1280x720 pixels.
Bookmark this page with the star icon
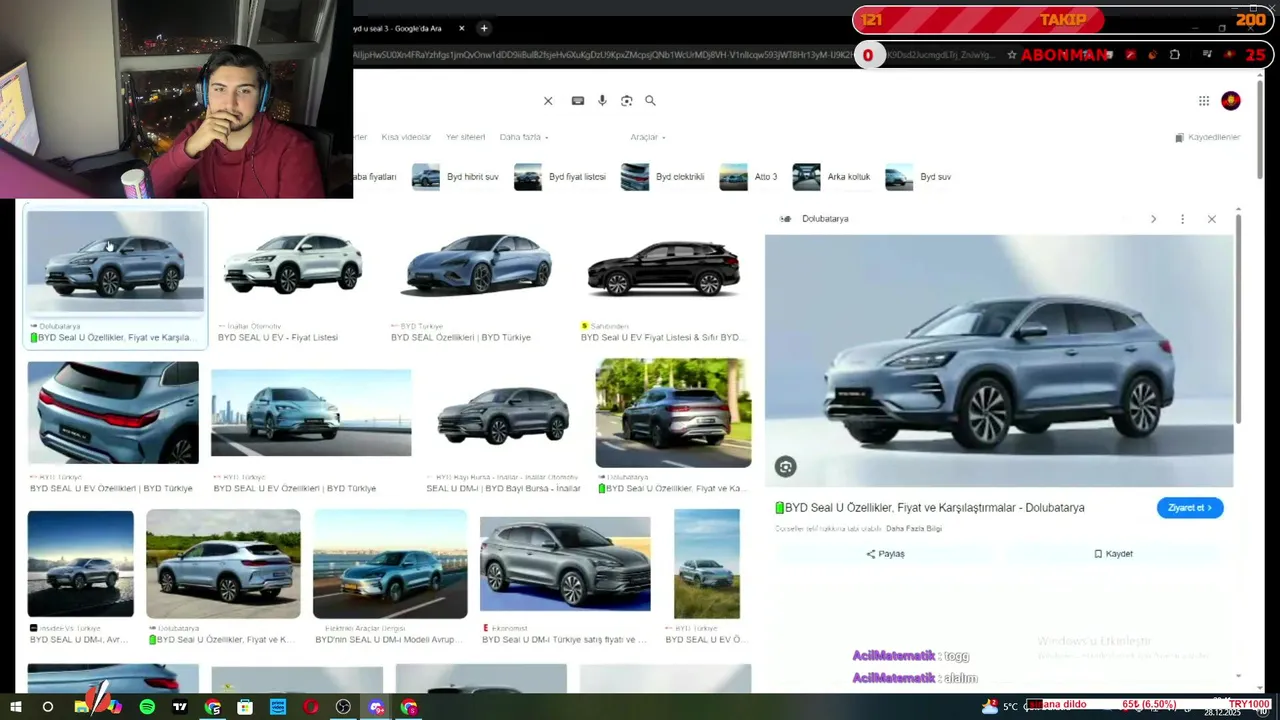coord(1012,55)
